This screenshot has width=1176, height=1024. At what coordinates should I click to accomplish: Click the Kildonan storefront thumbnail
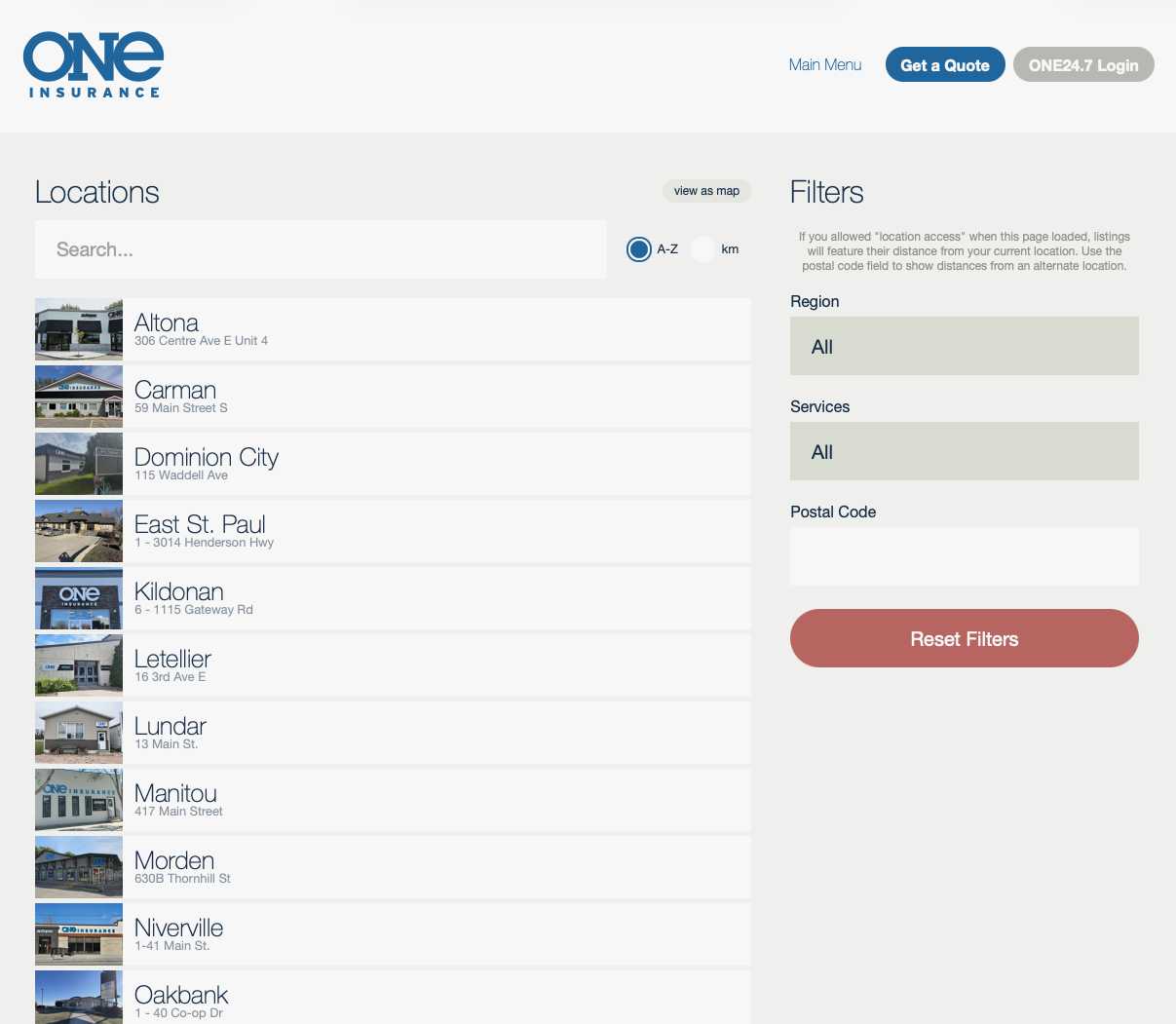pyautogui.click(x=78, y=598)
